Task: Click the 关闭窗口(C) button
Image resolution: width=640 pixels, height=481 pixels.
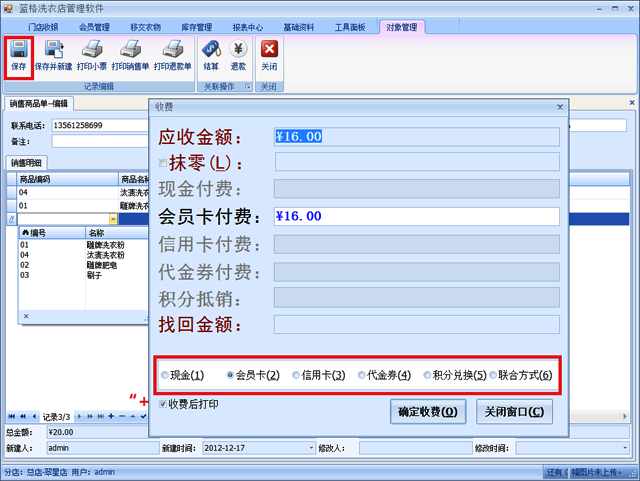Action: (514, 412)
